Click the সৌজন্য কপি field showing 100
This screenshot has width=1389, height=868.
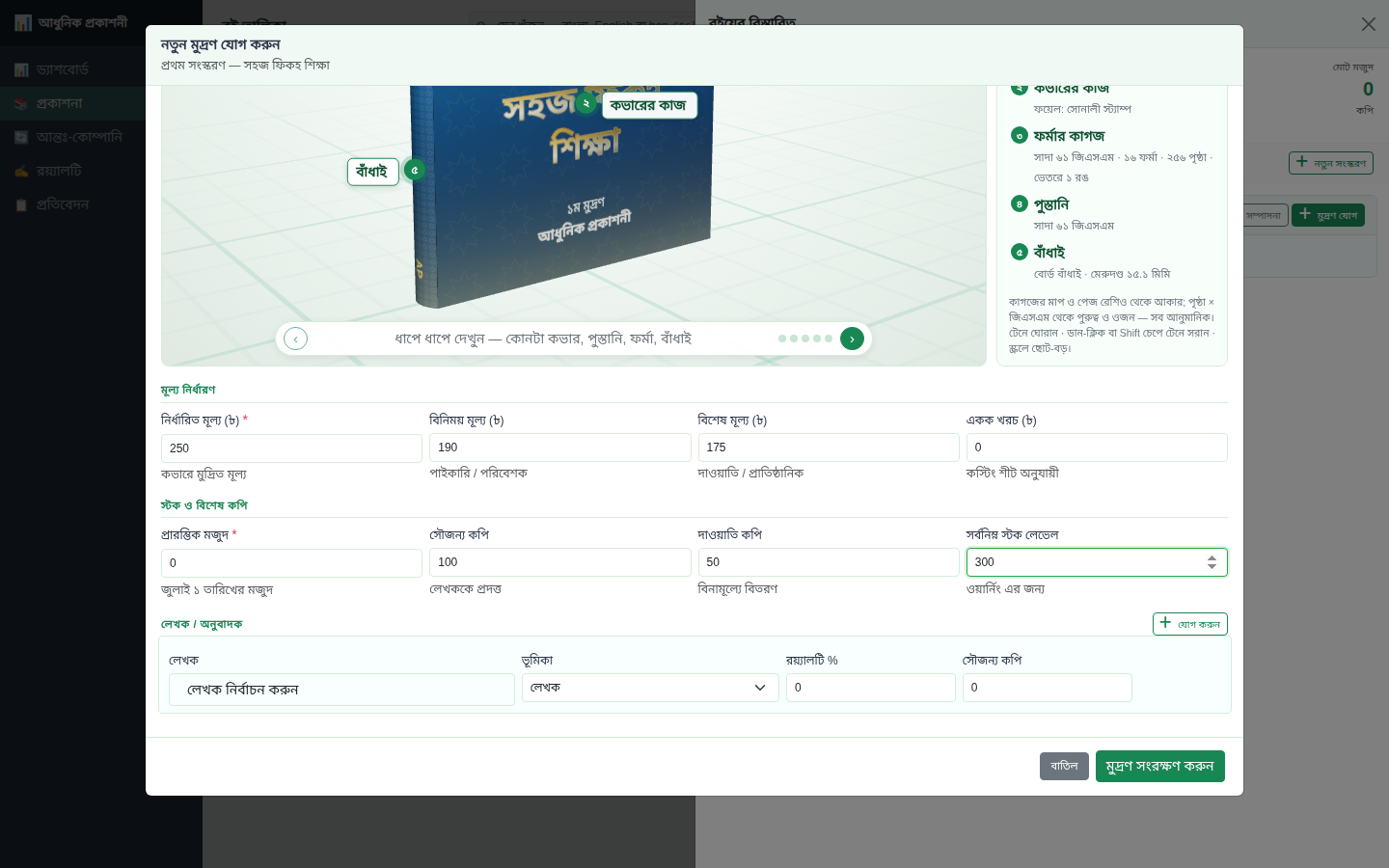559,562
